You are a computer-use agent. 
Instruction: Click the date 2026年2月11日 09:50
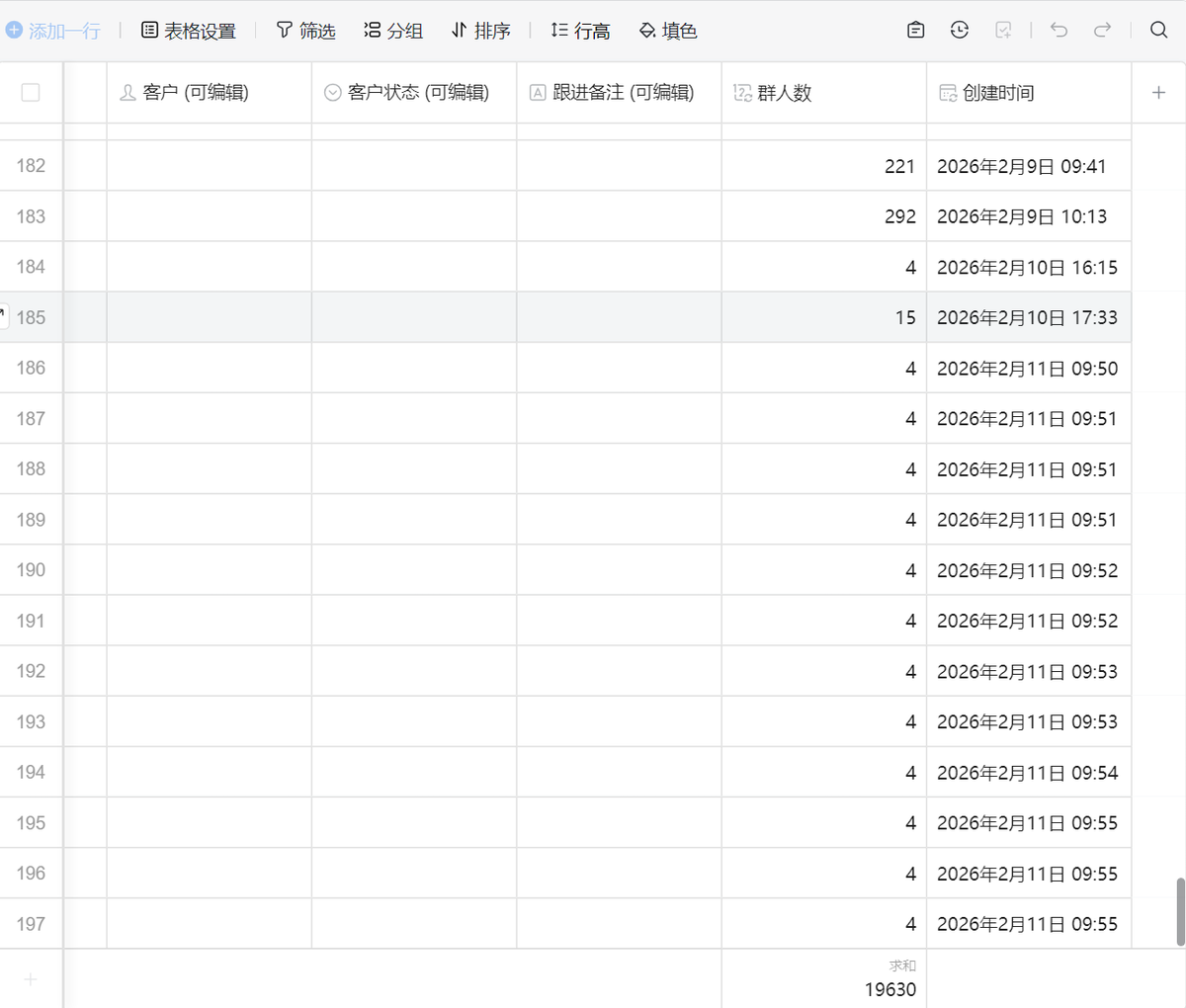point(1027,369)
